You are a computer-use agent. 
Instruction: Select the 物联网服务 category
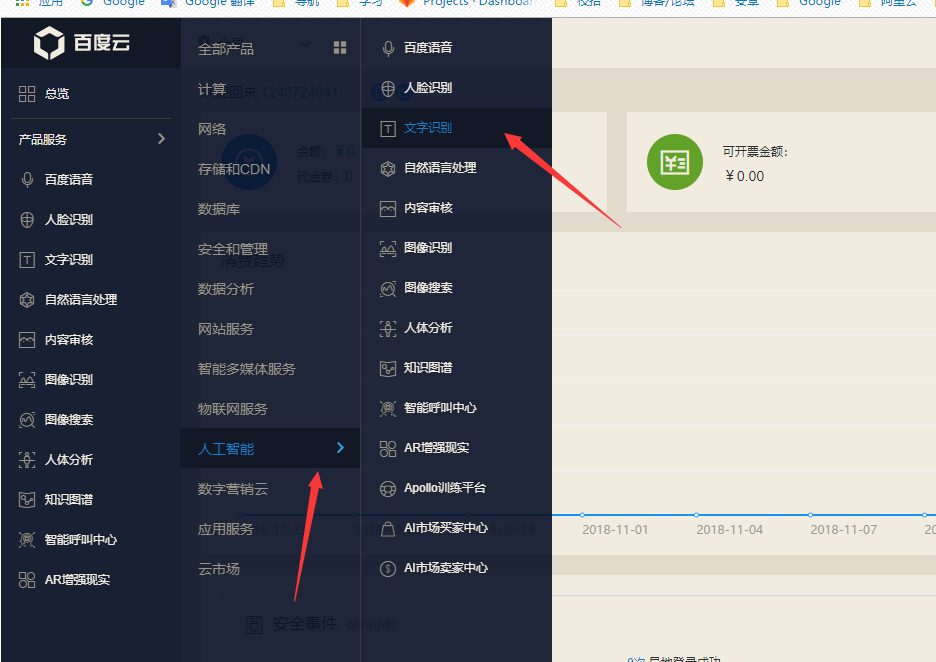233,409
